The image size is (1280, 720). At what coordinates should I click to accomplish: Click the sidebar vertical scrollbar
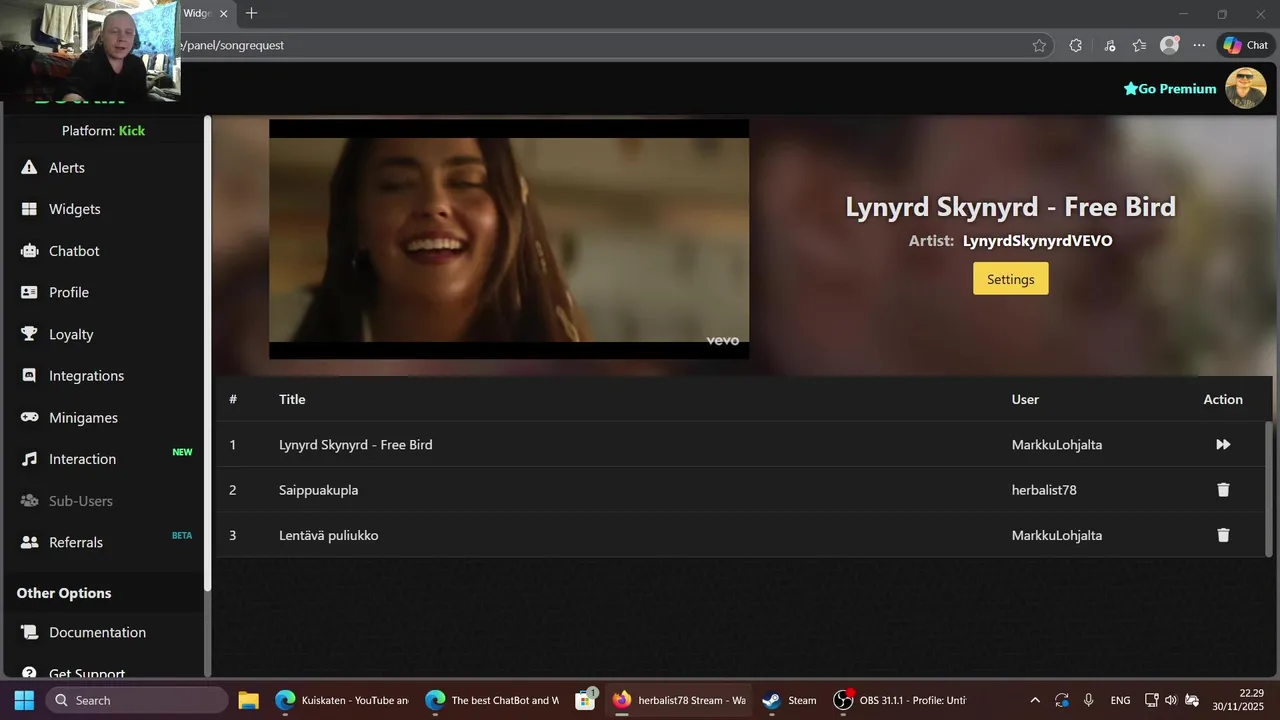pos(208,352)
